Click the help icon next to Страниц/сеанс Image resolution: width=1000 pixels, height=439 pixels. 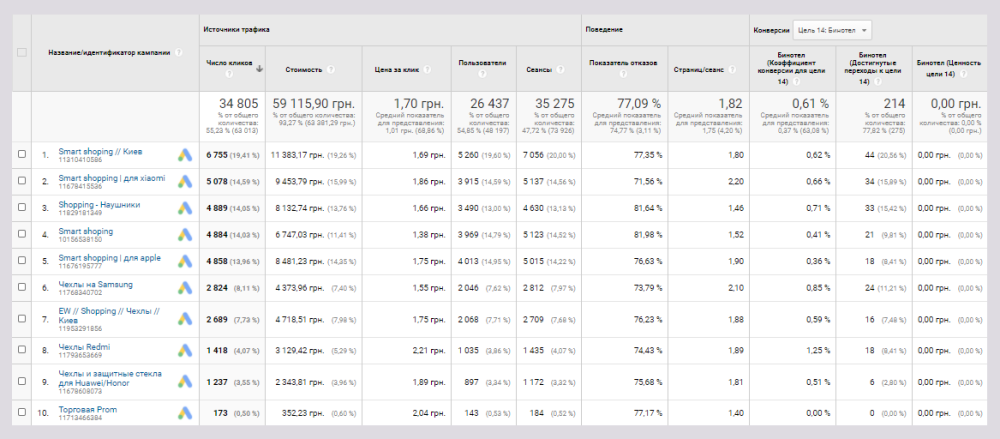pos(732,70)
